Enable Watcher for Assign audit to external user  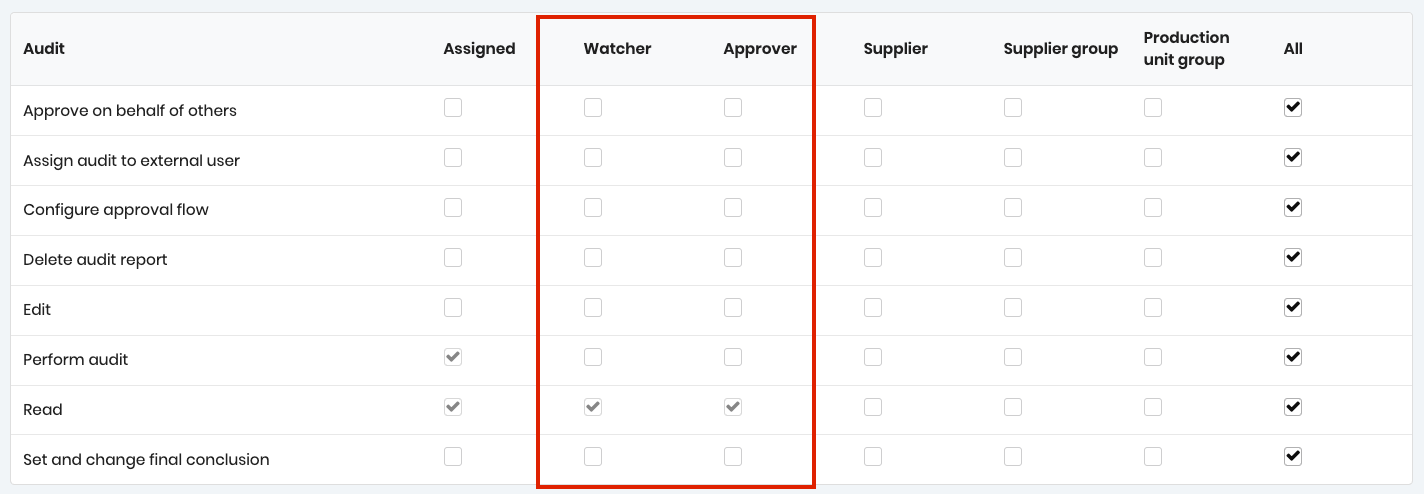[x=593, y=157]
